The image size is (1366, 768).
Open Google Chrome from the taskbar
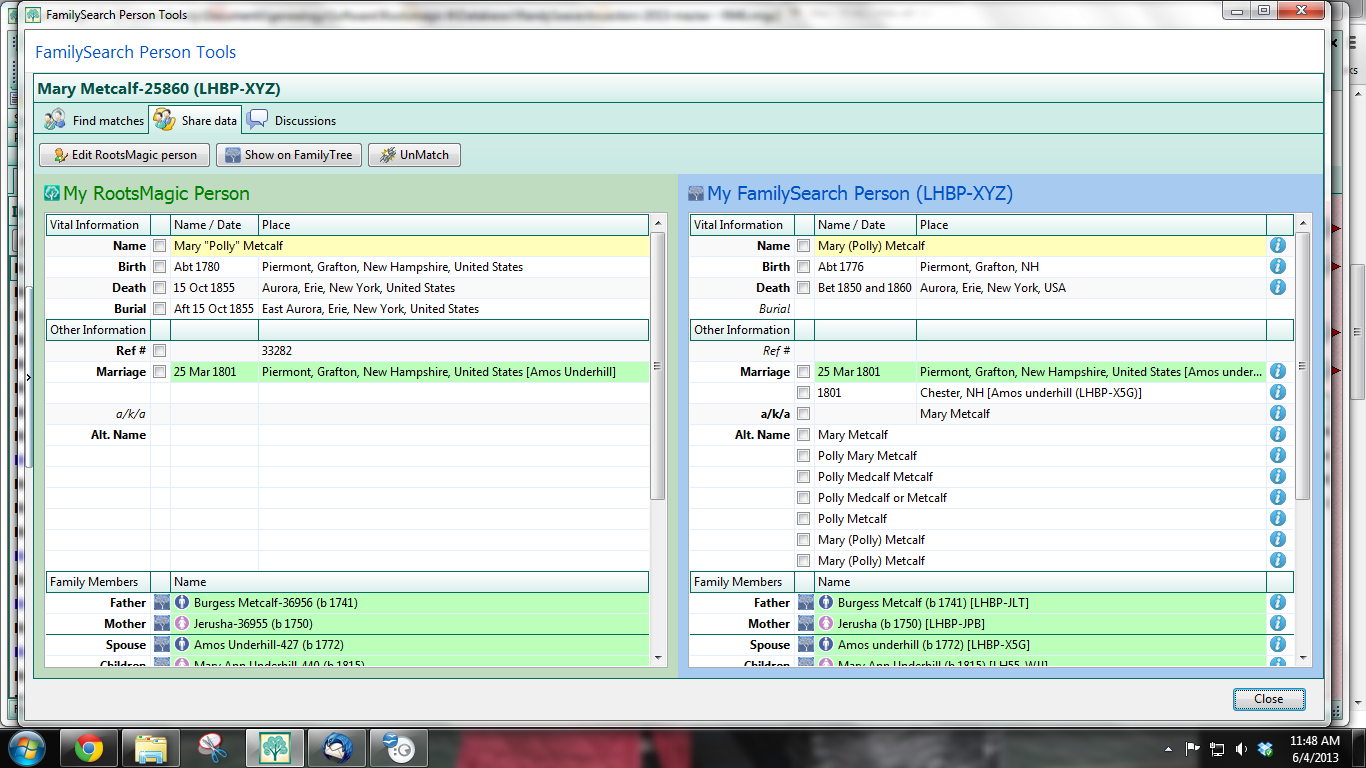[x=90, y=747]
